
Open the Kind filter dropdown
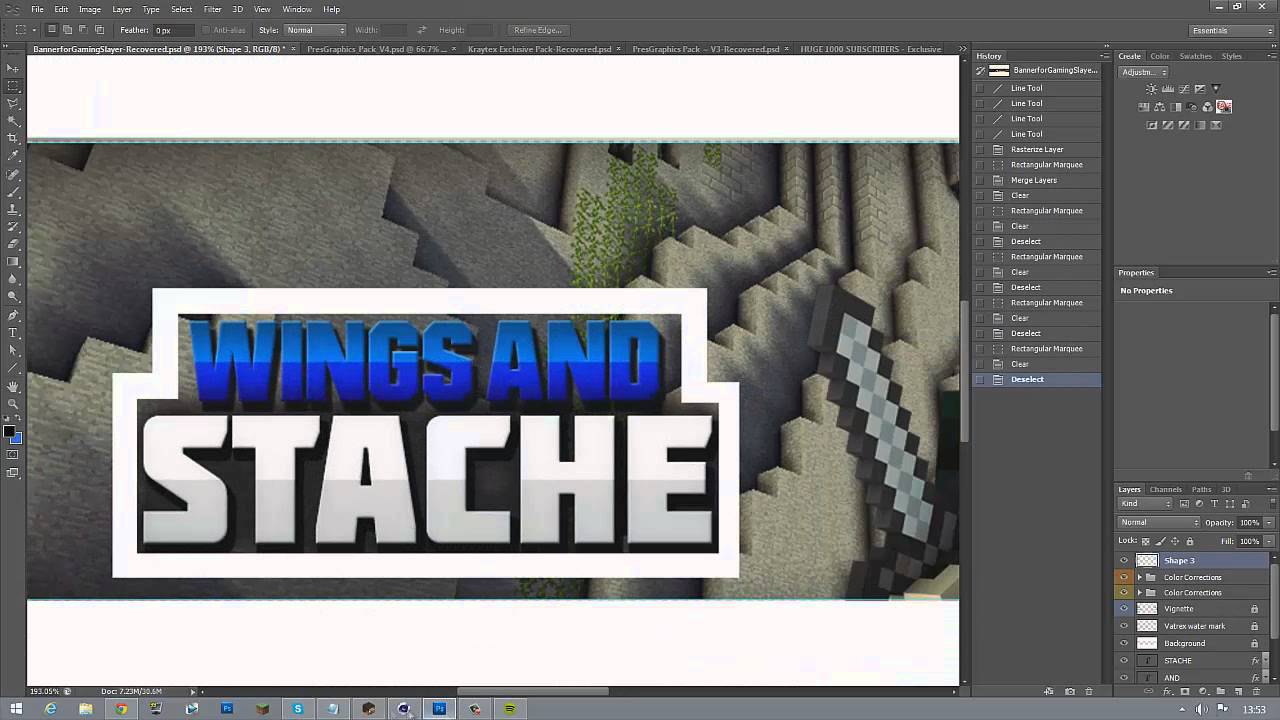click(1146, 503)
